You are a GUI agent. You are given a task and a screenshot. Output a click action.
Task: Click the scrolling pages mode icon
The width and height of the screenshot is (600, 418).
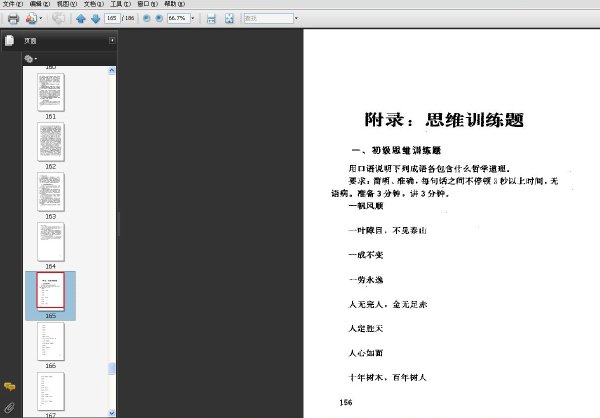(x=211, y=18)
